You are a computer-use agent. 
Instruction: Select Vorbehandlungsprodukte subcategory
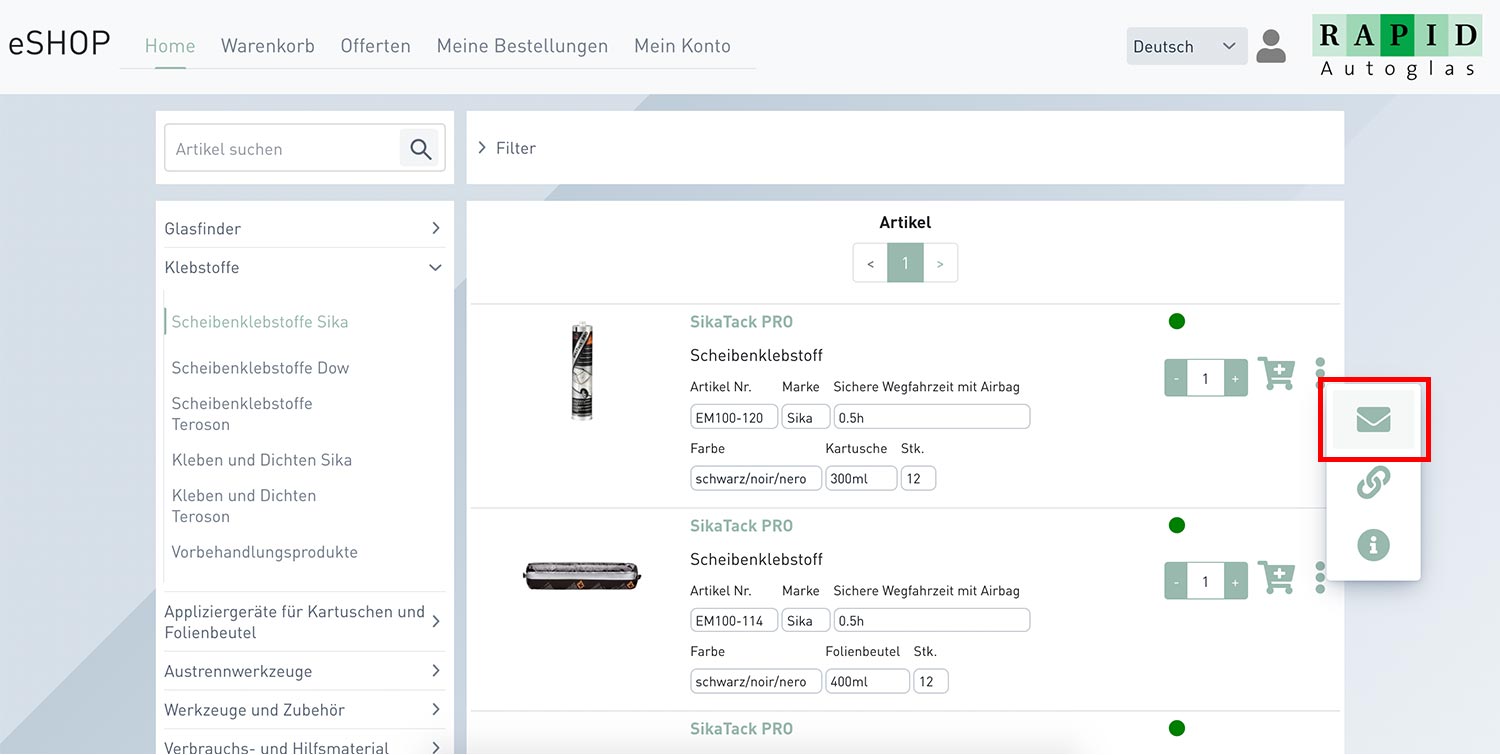pyautogui.click(x=264, y=552)
